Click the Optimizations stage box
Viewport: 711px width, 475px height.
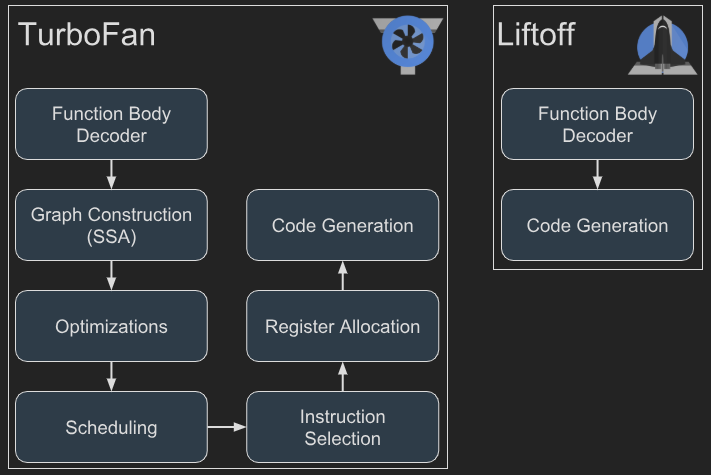pyautogui.click(x=112, y=326)
